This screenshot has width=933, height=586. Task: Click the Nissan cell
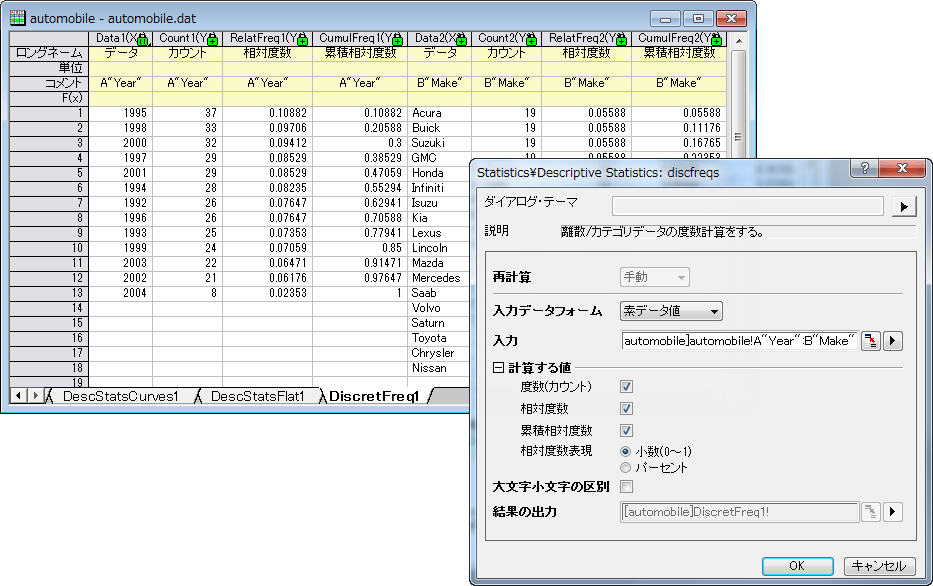click(439, 368)
